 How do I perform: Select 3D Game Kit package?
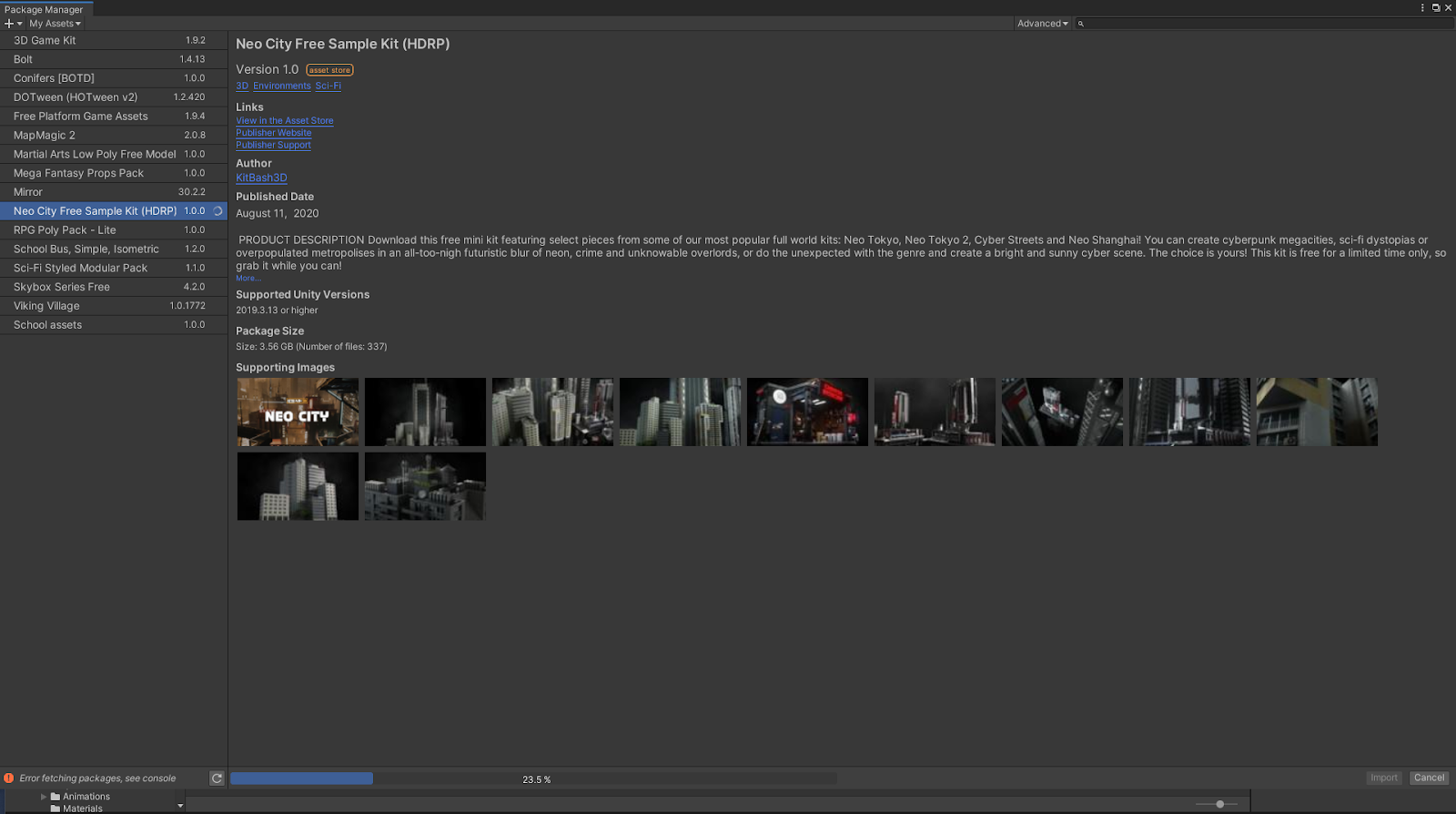[114, 40]
